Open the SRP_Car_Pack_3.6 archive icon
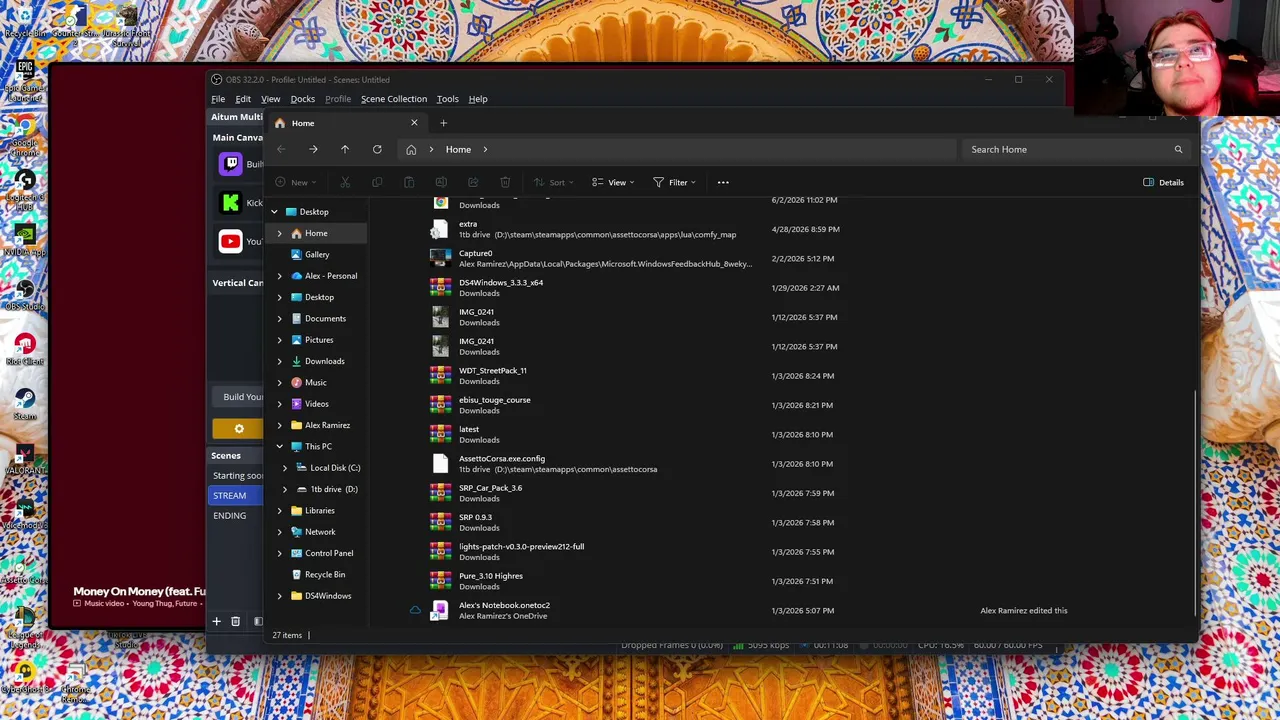1280x720 pixels. (440, 493)
